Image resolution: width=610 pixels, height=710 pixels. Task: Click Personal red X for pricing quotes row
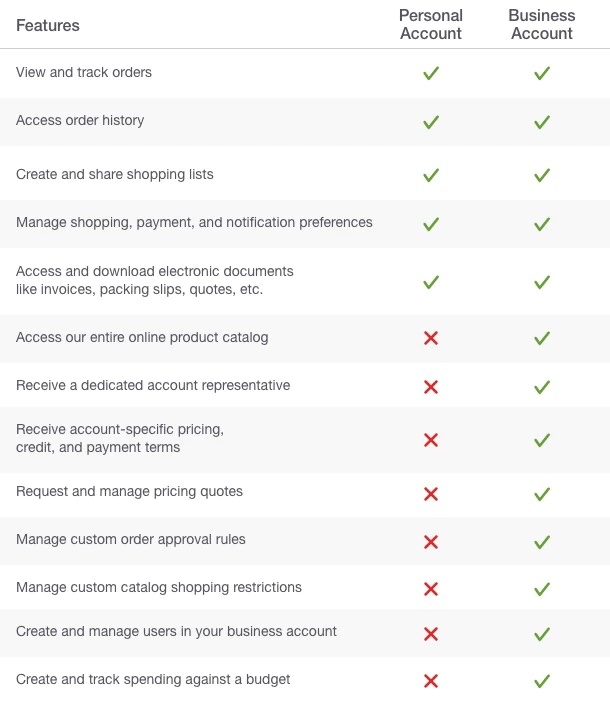(431, 494)
